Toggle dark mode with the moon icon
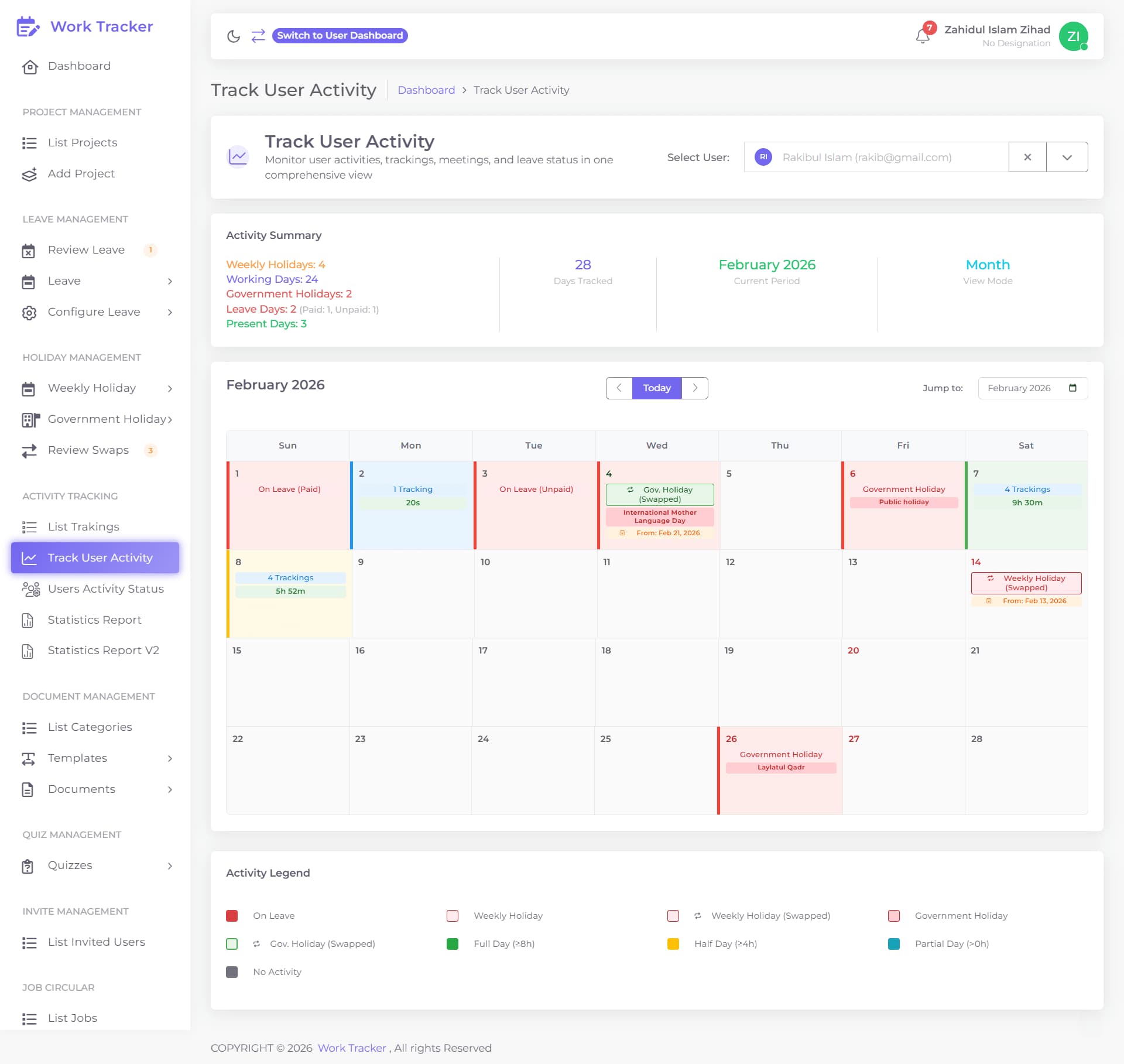 tap(234, 36)
